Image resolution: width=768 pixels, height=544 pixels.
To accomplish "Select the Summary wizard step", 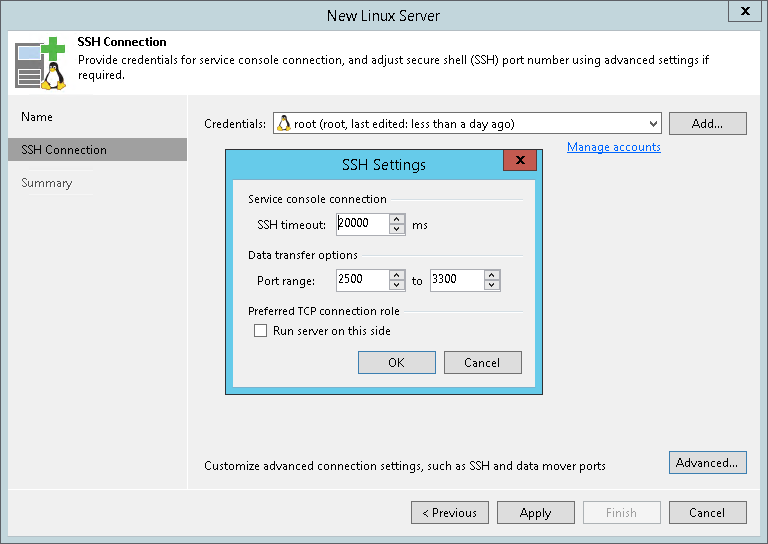I will (47, 183).
